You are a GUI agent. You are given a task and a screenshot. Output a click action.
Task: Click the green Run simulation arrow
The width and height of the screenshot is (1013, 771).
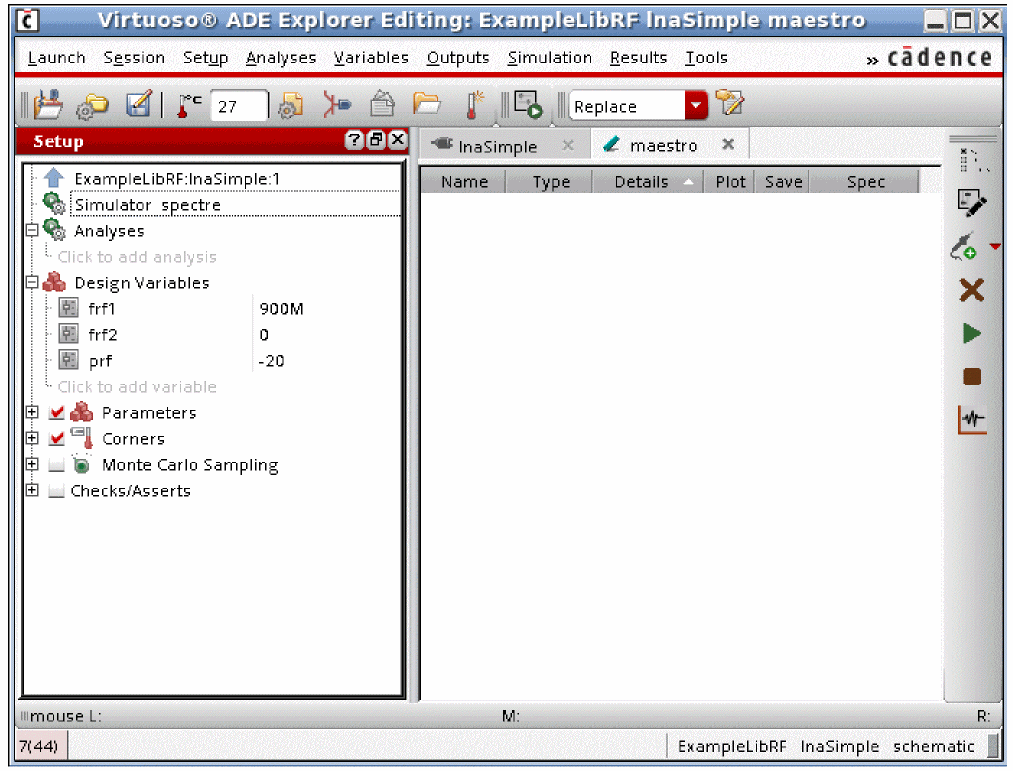click(972, 333)
